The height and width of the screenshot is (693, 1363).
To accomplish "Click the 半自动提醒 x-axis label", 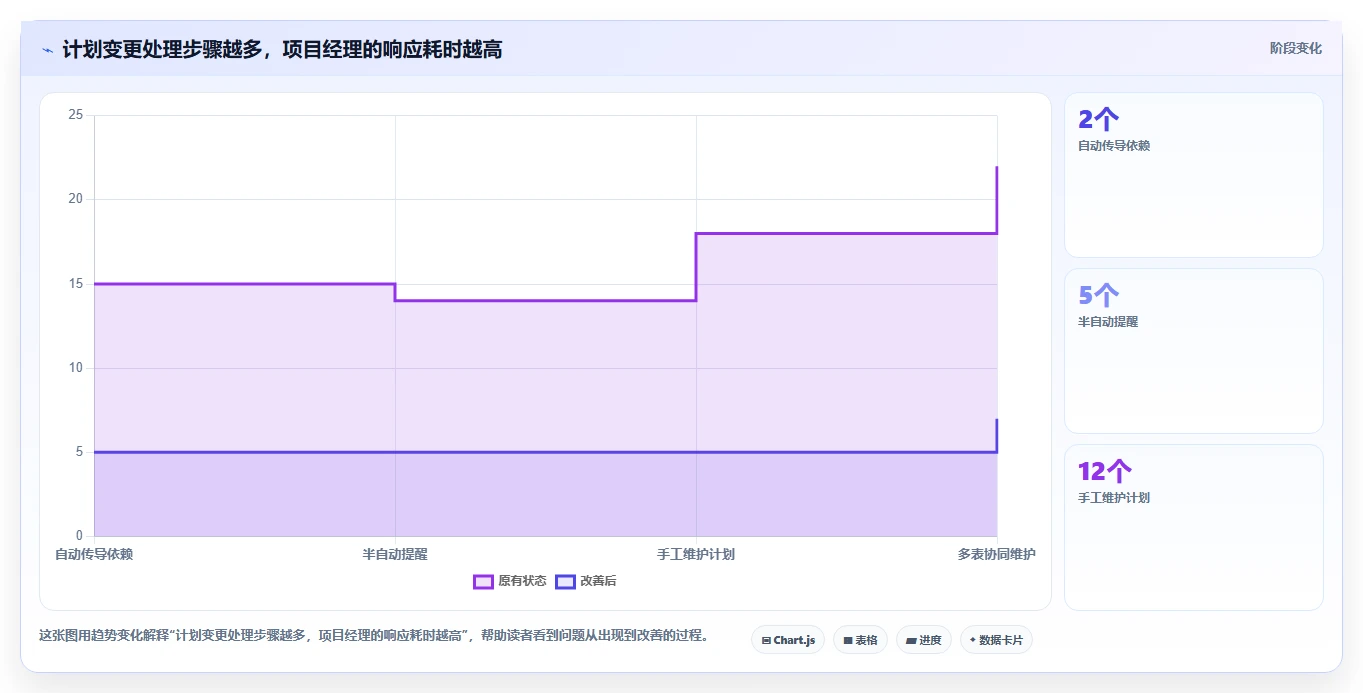I will click(395, 554).
